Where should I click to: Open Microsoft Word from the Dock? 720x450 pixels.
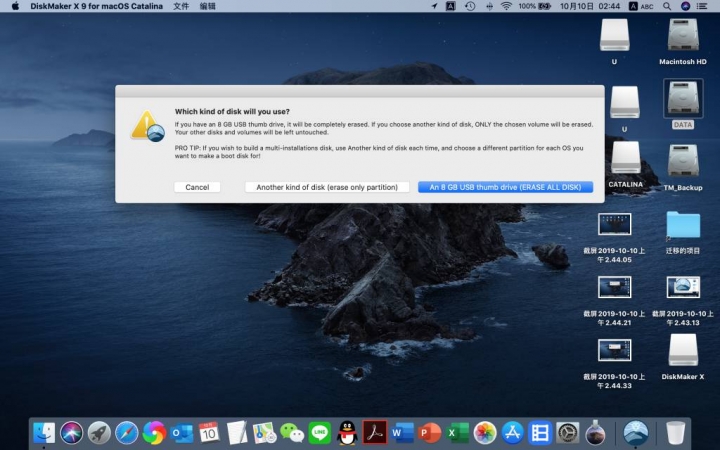coord(402,433)
